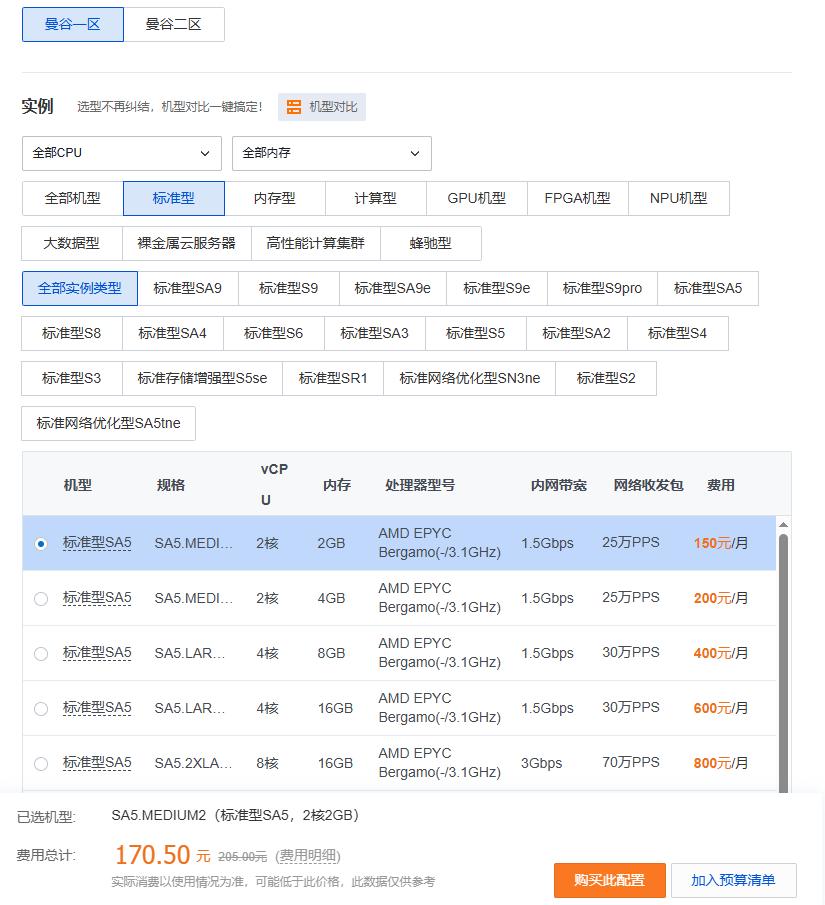Viewport: 825px width, 905px height.
Task: Choose 标准型S5 instance type
Action: click(x=476, y=333)
